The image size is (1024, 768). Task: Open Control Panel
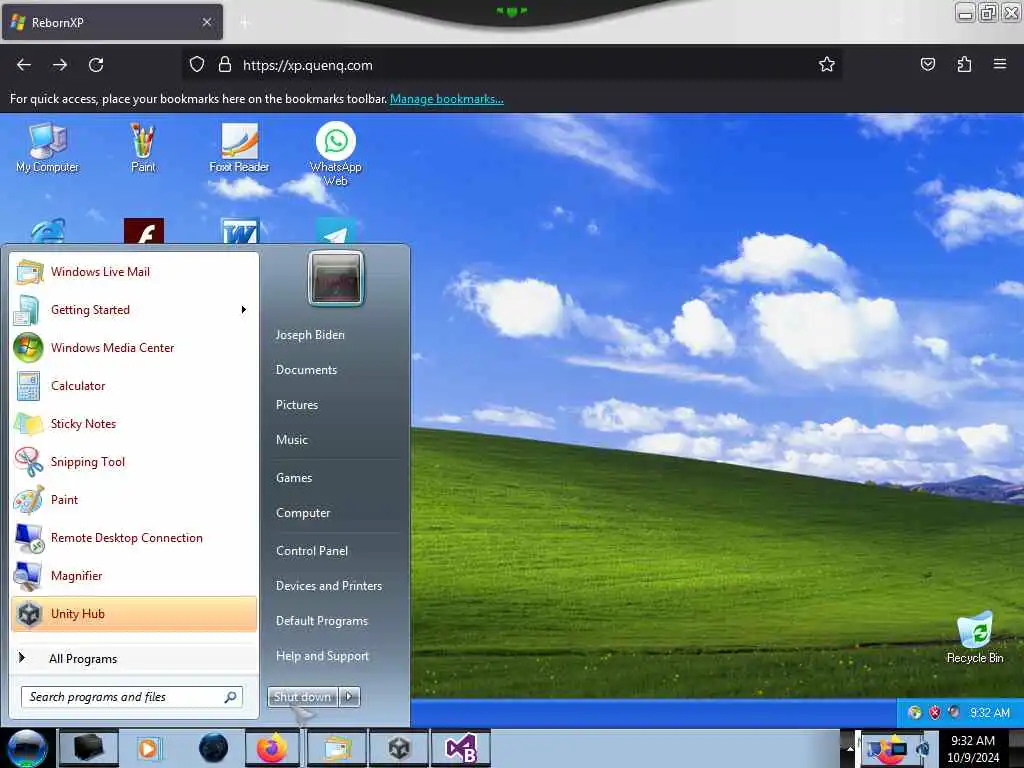point(312,551)
